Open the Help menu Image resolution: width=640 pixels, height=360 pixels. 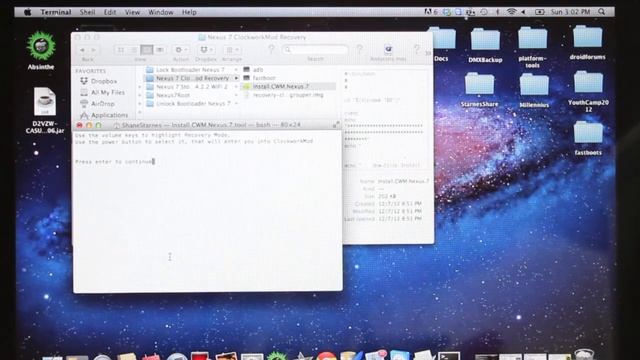pyautogui.click(x=189, y=12)
